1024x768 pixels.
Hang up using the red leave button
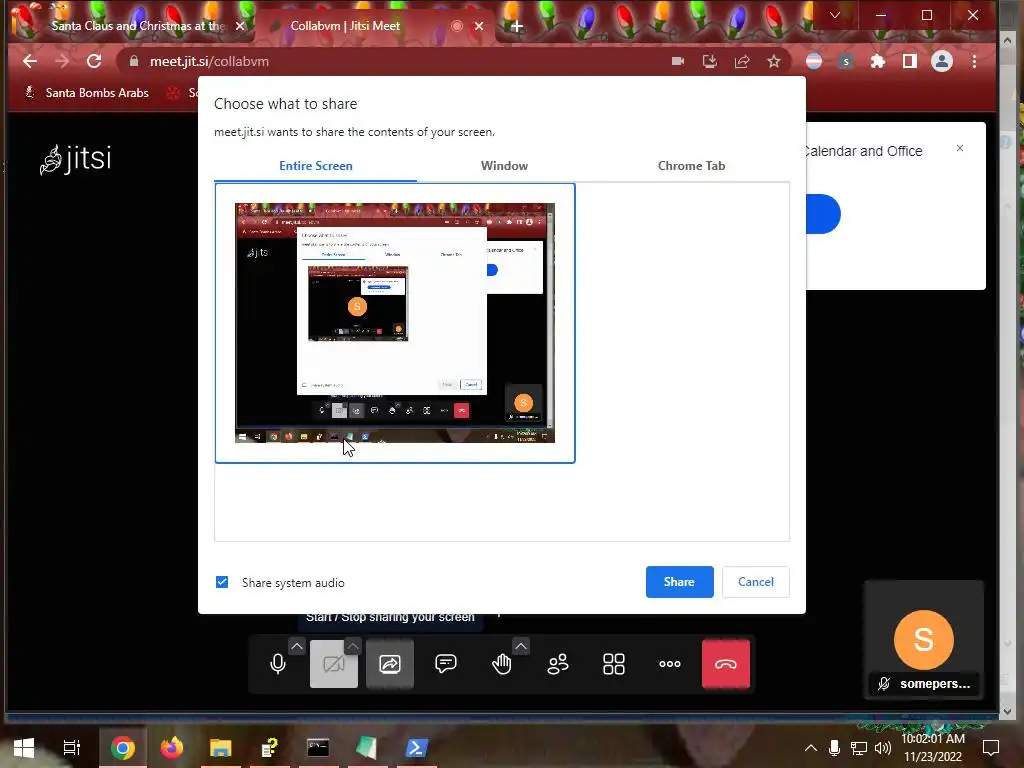point(726,664)
